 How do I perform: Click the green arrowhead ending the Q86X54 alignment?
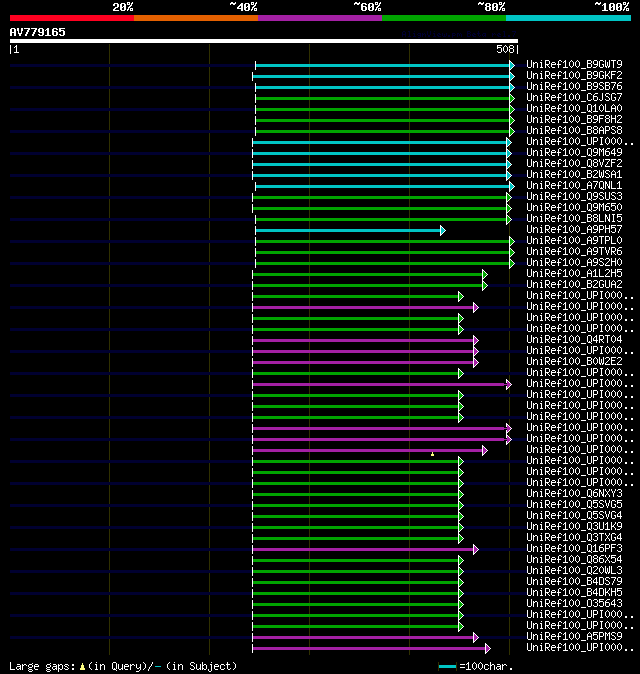click(461, 561)
